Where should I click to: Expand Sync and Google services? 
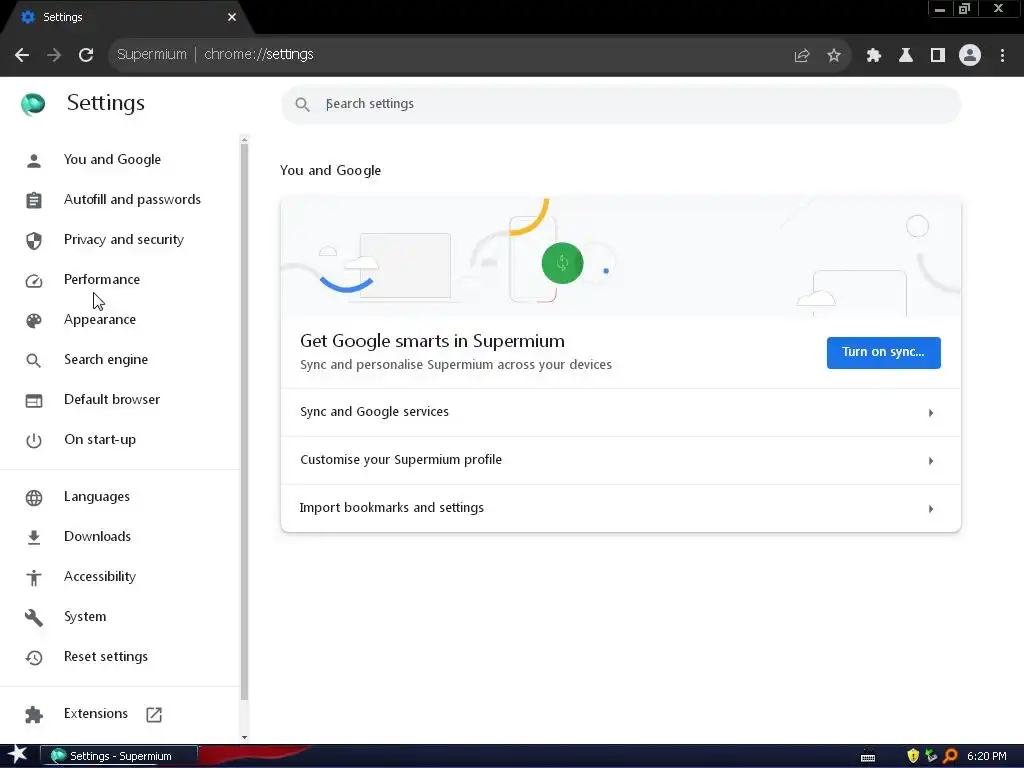[x=620, y=413]
